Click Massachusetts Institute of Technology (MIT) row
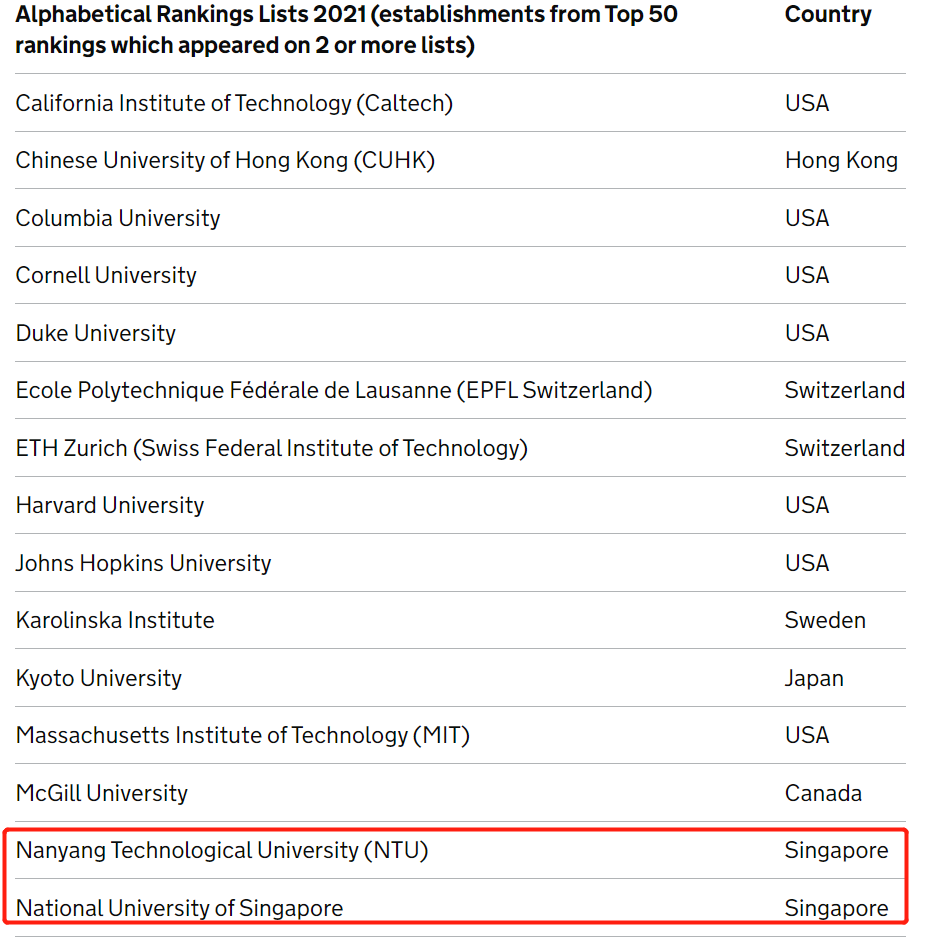The image size is (928, 943). [x=242, y=735]
